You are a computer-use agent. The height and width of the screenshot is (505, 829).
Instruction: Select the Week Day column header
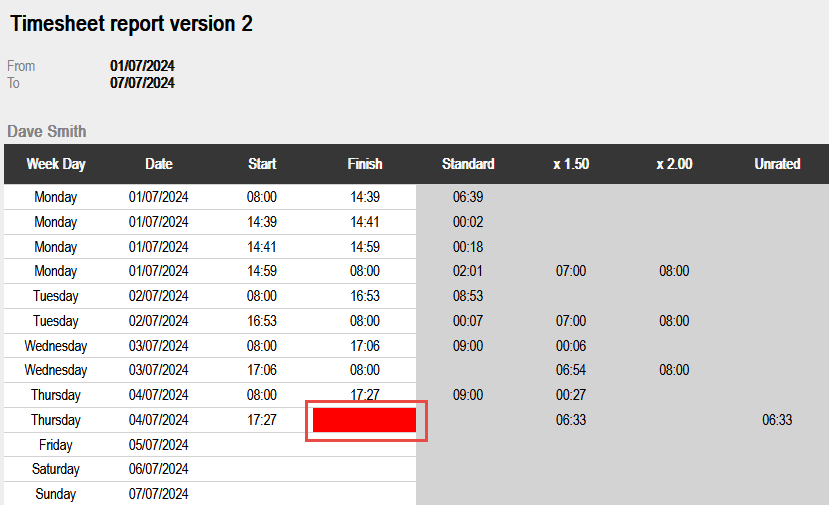[x=56, y=164]
